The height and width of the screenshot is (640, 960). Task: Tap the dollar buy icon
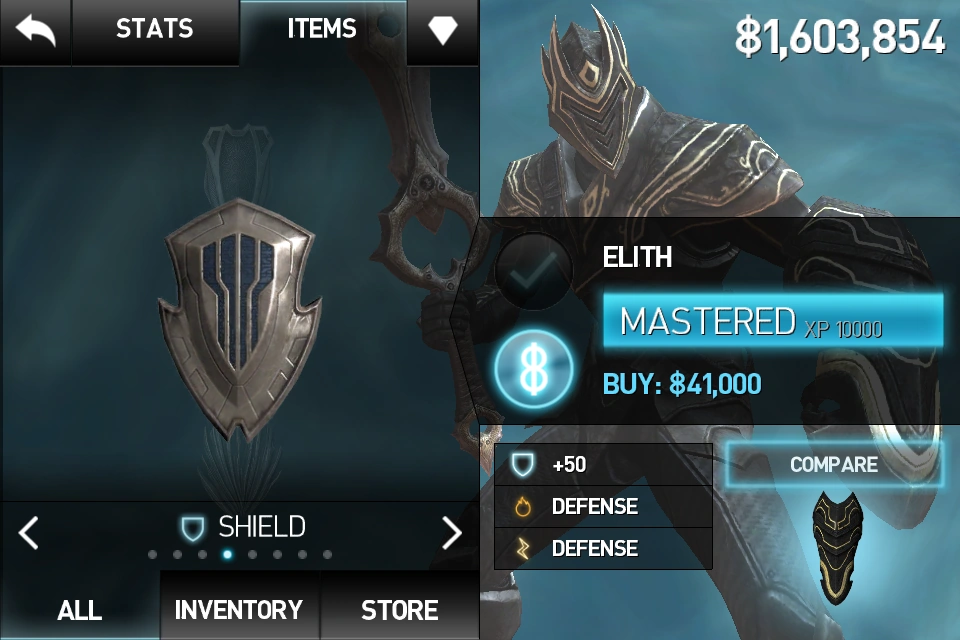(533, 369)
